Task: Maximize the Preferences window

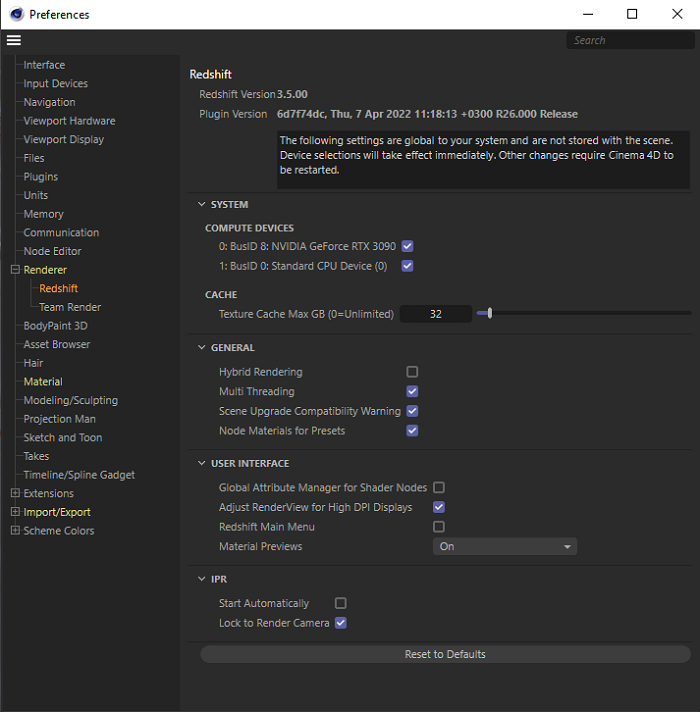Action: [x=632, y=14]
